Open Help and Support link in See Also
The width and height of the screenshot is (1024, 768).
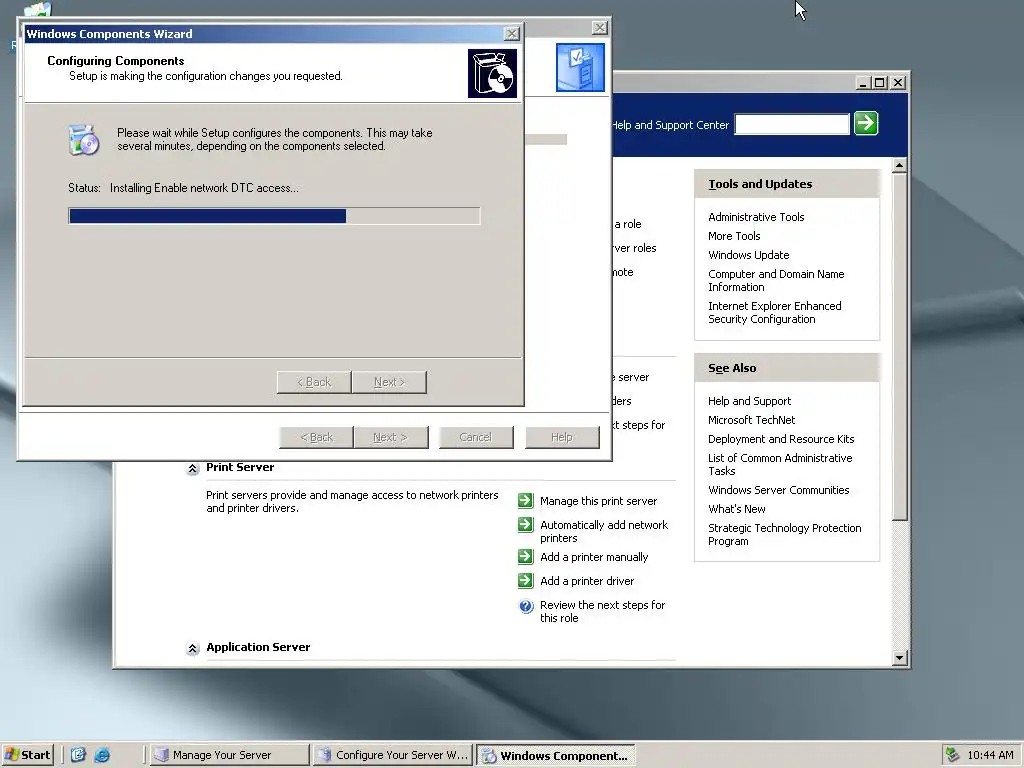[749, 401]
